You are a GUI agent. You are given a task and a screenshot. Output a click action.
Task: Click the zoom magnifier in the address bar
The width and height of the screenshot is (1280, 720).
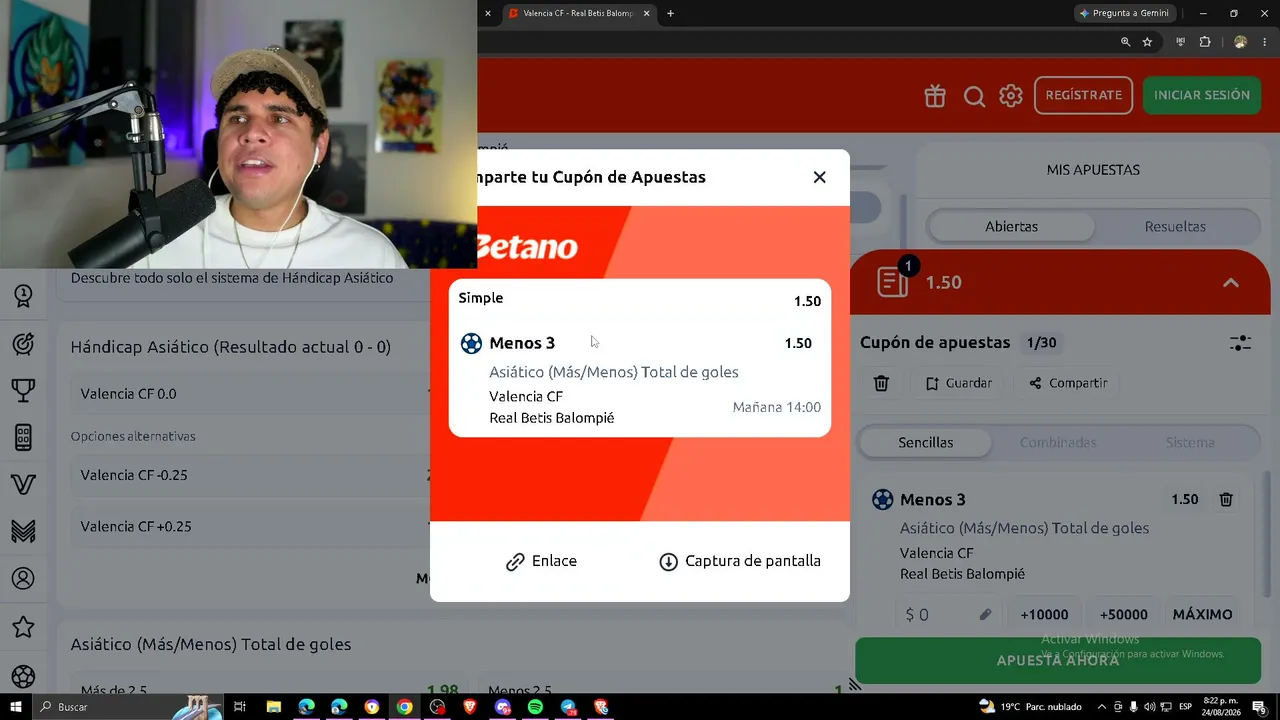(1125, 42)
